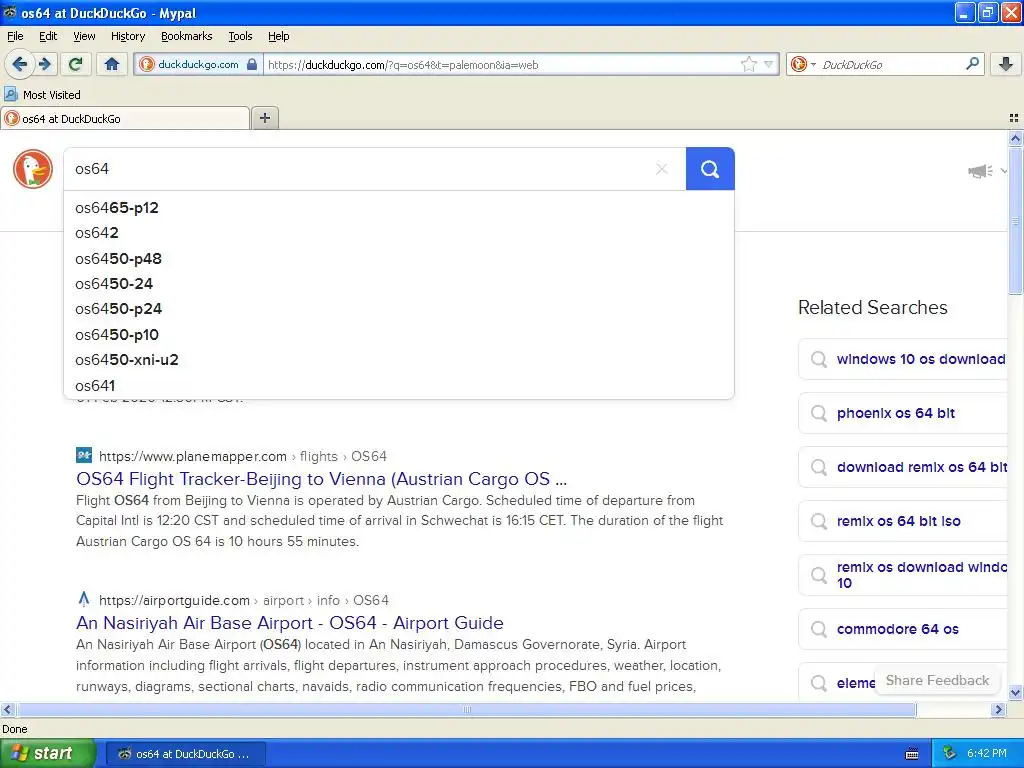Open the Tools menu
This screenshot has height=768, width=1024.
pos(240,36)
